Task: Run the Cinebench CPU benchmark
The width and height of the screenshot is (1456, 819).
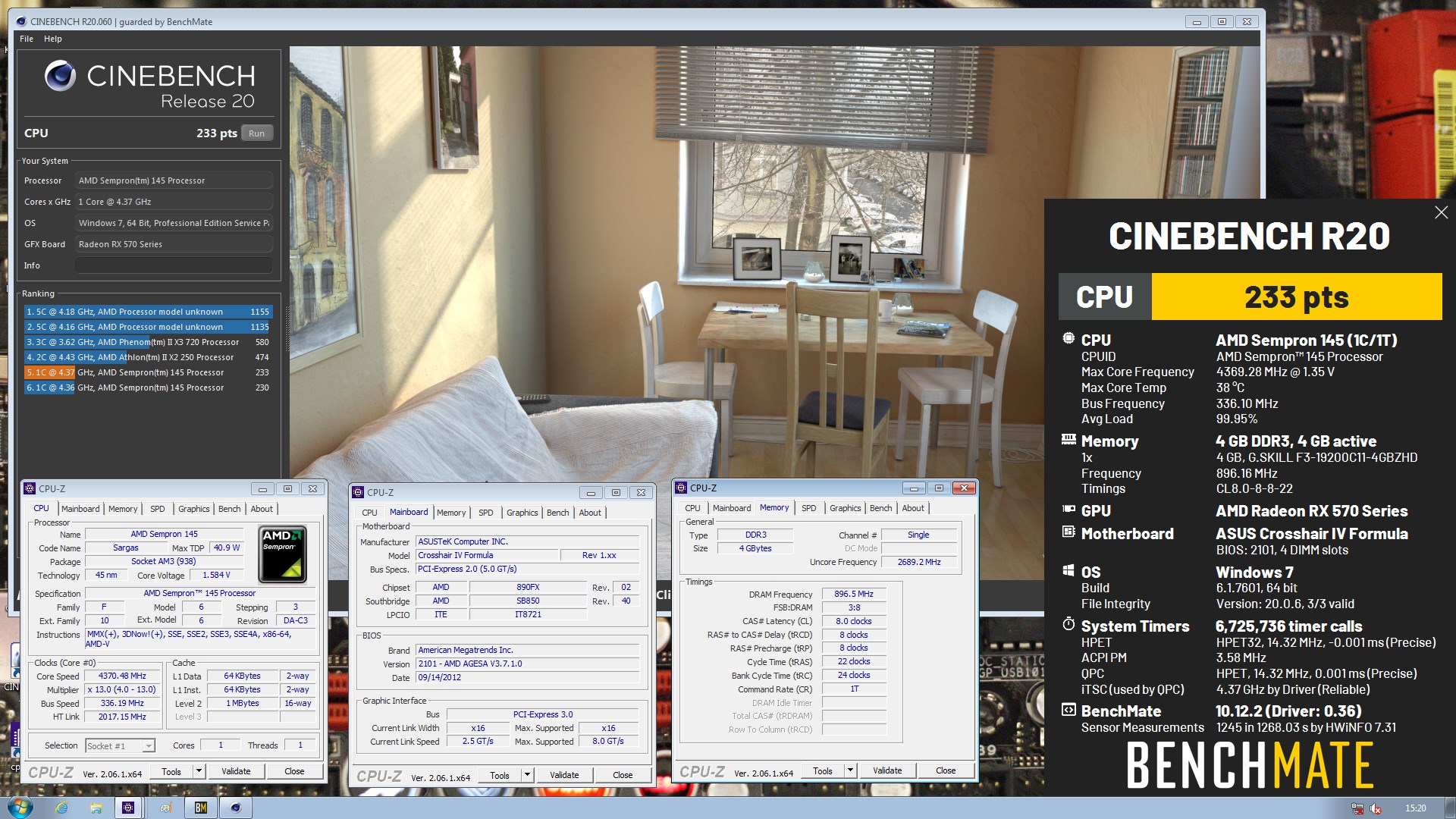Action: pyautogui.click(x=256, y=133)
